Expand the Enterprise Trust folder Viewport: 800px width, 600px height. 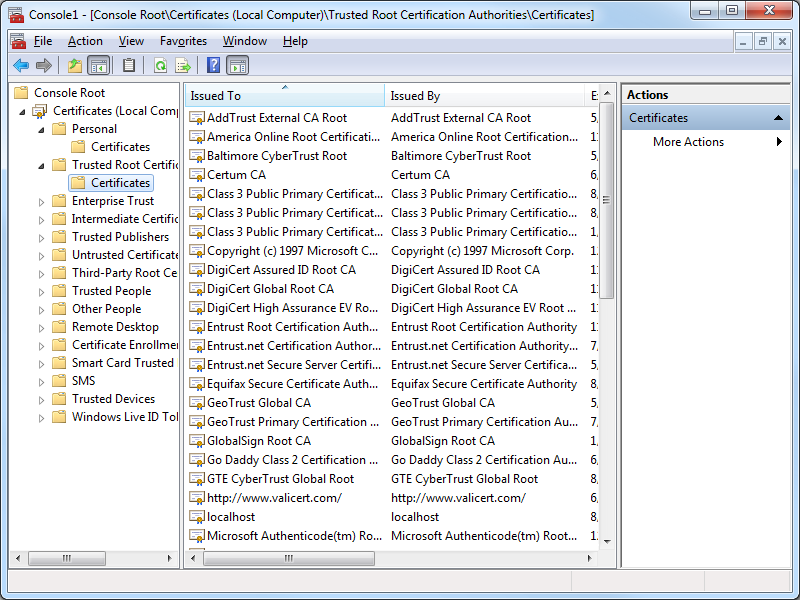(42, 201)
